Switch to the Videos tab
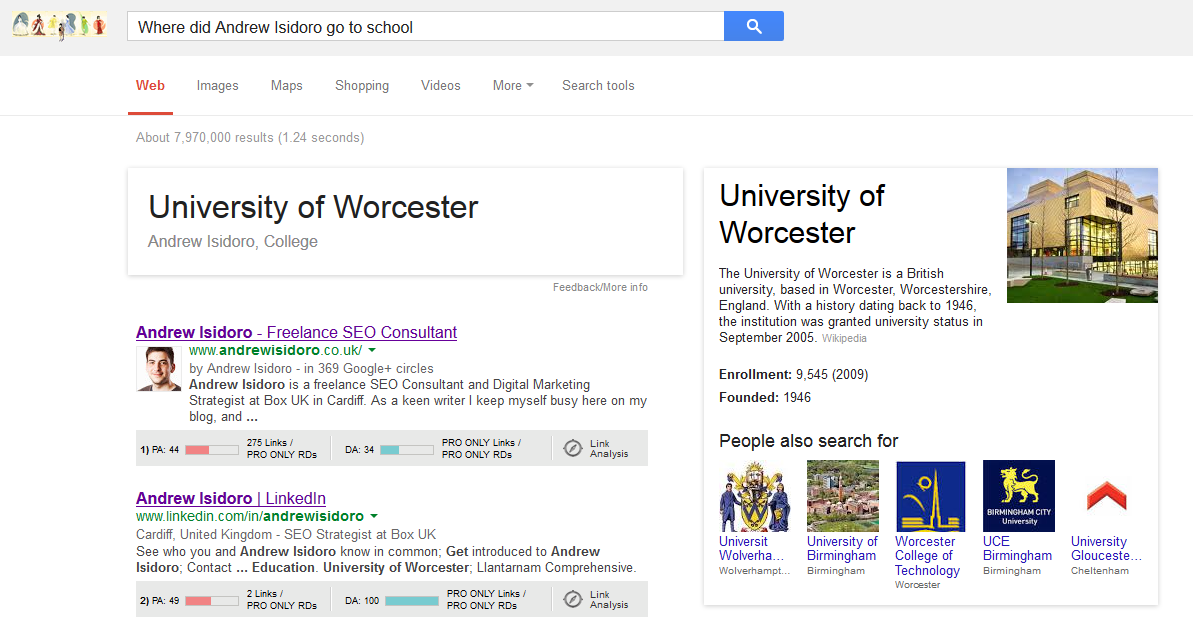The width and height of the screenshot is (1193, 631). [x=440, y=86]
